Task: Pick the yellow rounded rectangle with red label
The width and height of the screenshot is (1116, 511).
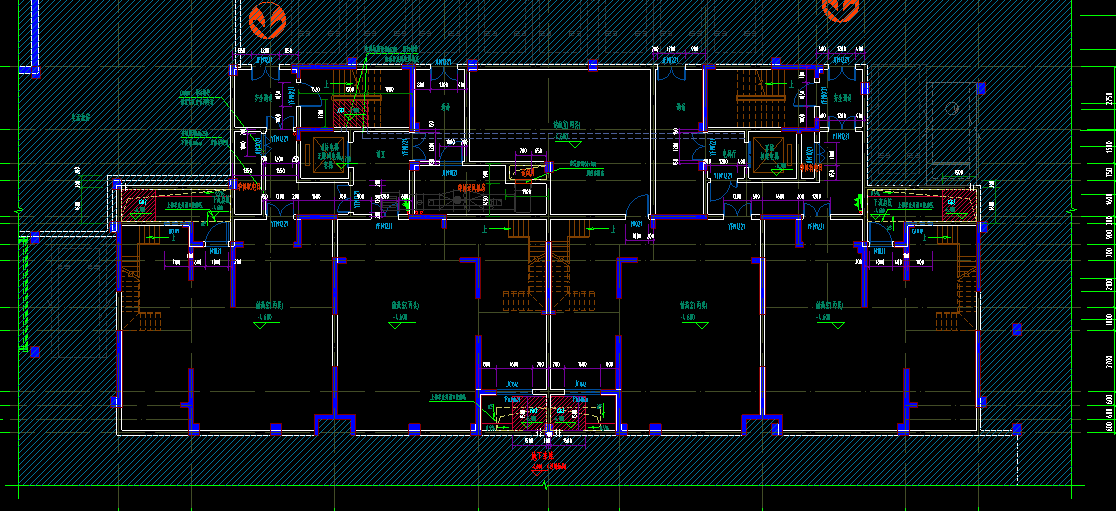Action: coord(526,172)
